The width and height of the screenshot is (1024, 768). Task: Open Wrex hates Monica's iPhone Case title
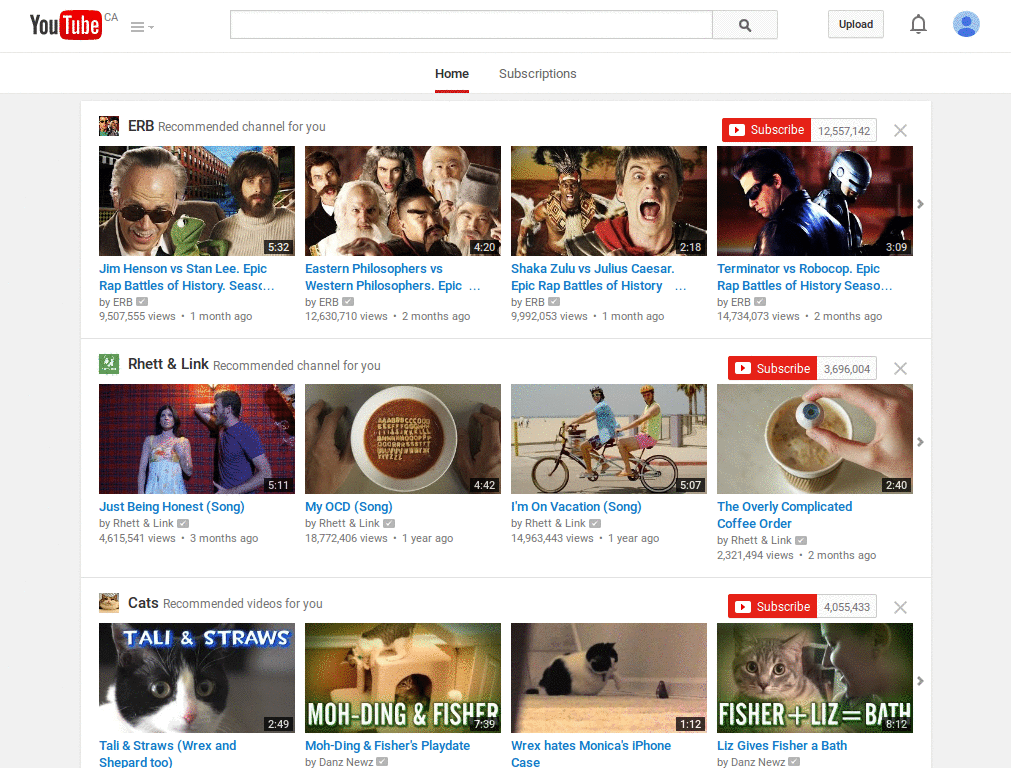(591, 754)
